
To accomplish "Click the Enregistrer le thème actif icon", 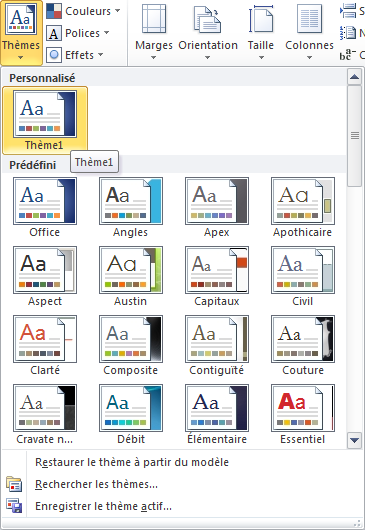I will click(14, 506).
